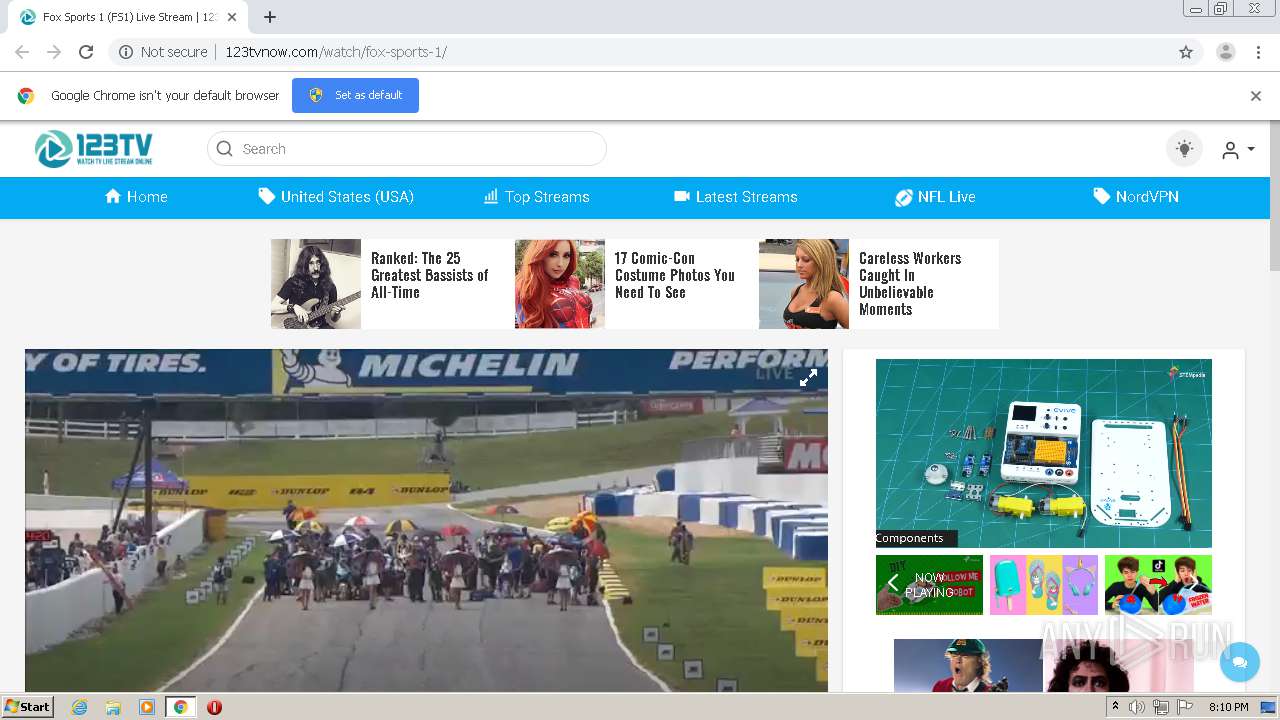The width and height of the screenshot is (1280, 720).
Task: Open '17 Comic-Con Costume Photos' article
Action: [675, 275]
